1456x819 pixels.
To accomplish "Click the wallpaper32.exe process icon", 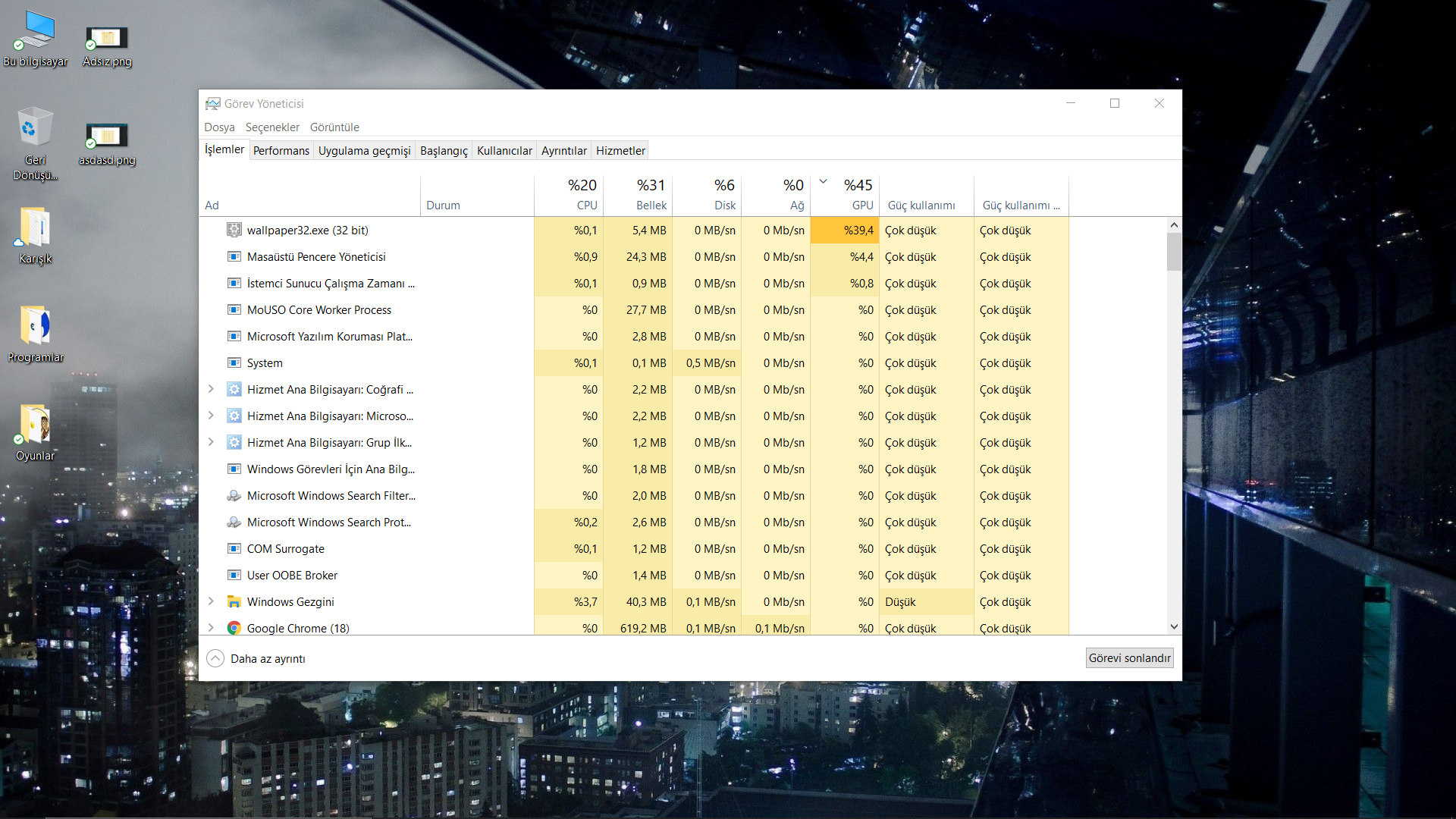I will [234, 230].
